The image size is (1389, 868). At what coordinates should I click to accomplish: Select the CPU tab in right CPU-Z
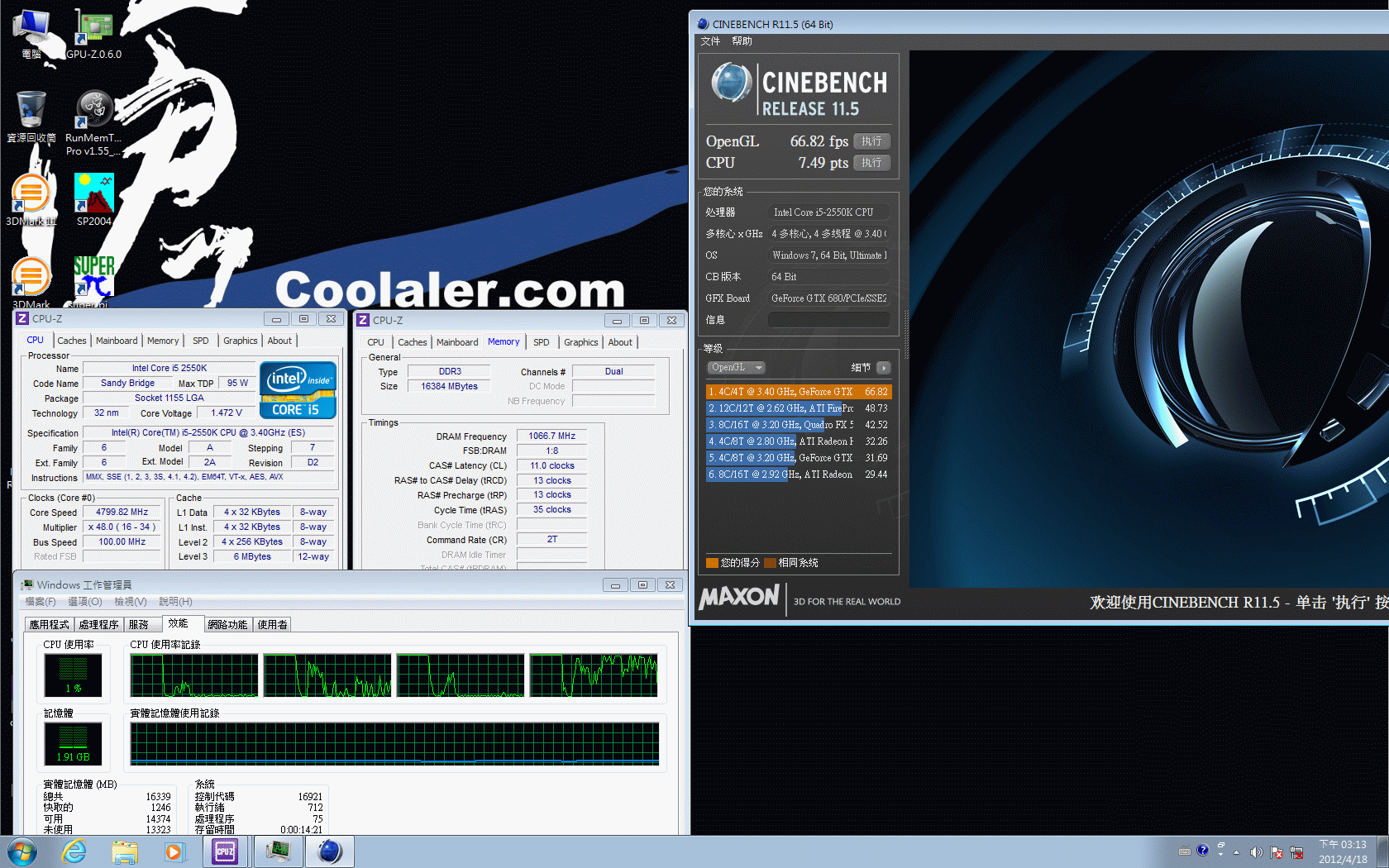point(376,342)
